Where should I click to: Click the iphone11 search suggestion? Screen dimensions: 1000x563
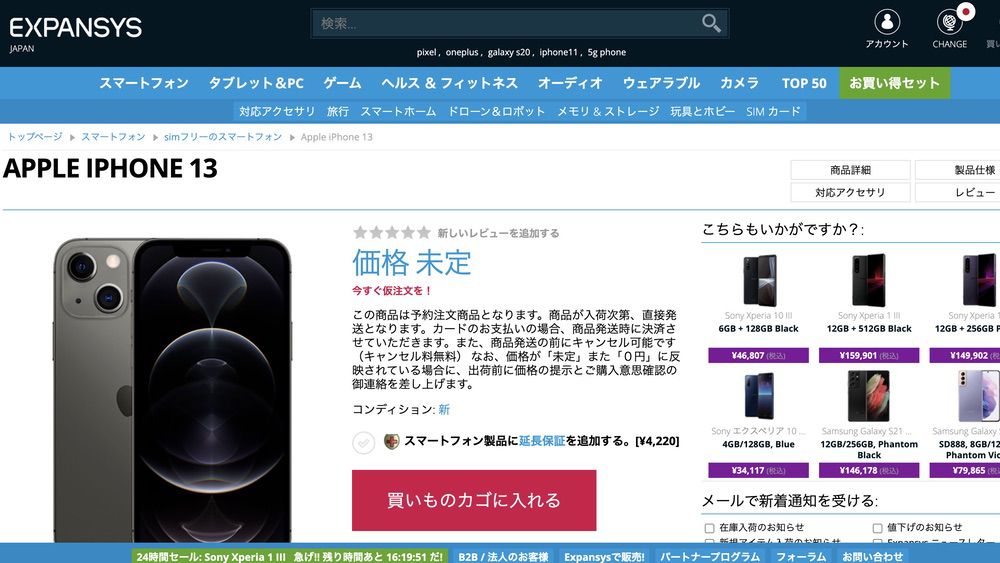pos(559,52)
